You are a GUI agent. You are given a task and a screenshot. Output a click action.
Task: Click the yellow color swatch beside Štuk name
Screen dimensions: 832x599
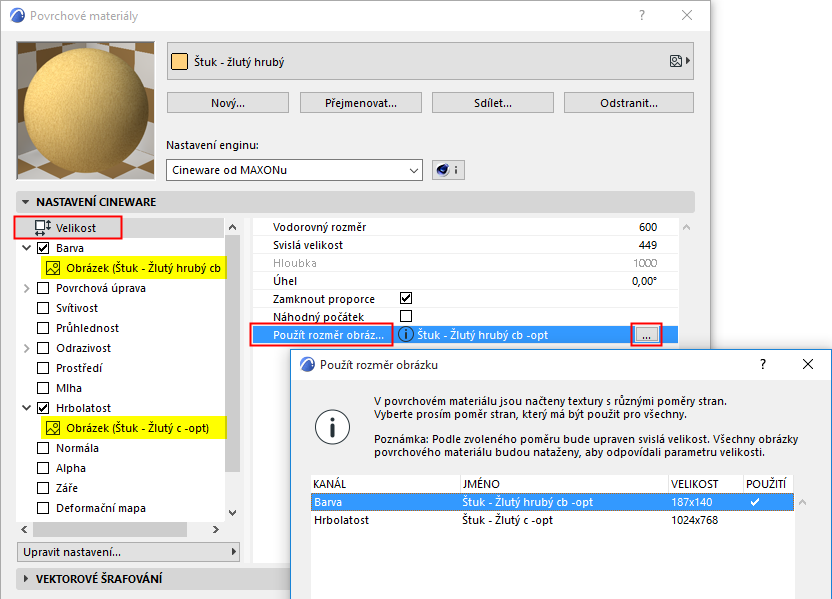tap(179, 62)
